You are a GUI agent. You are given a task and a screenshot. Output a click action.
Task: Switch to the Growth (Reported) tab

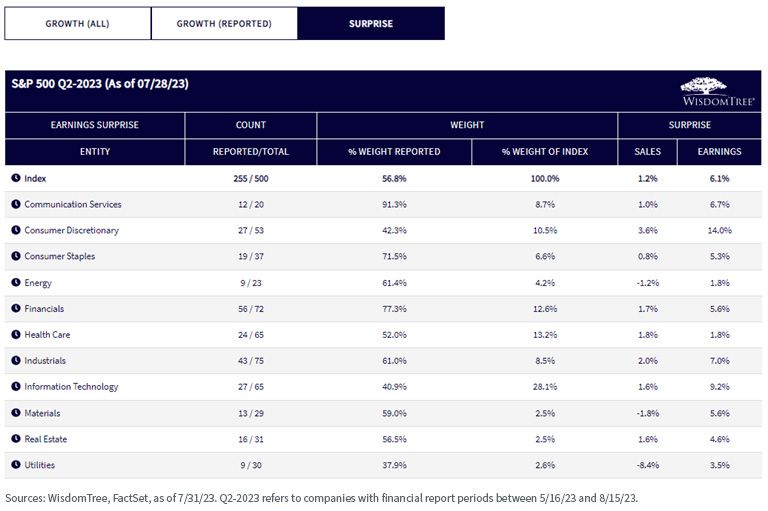(x=224, y=24)
